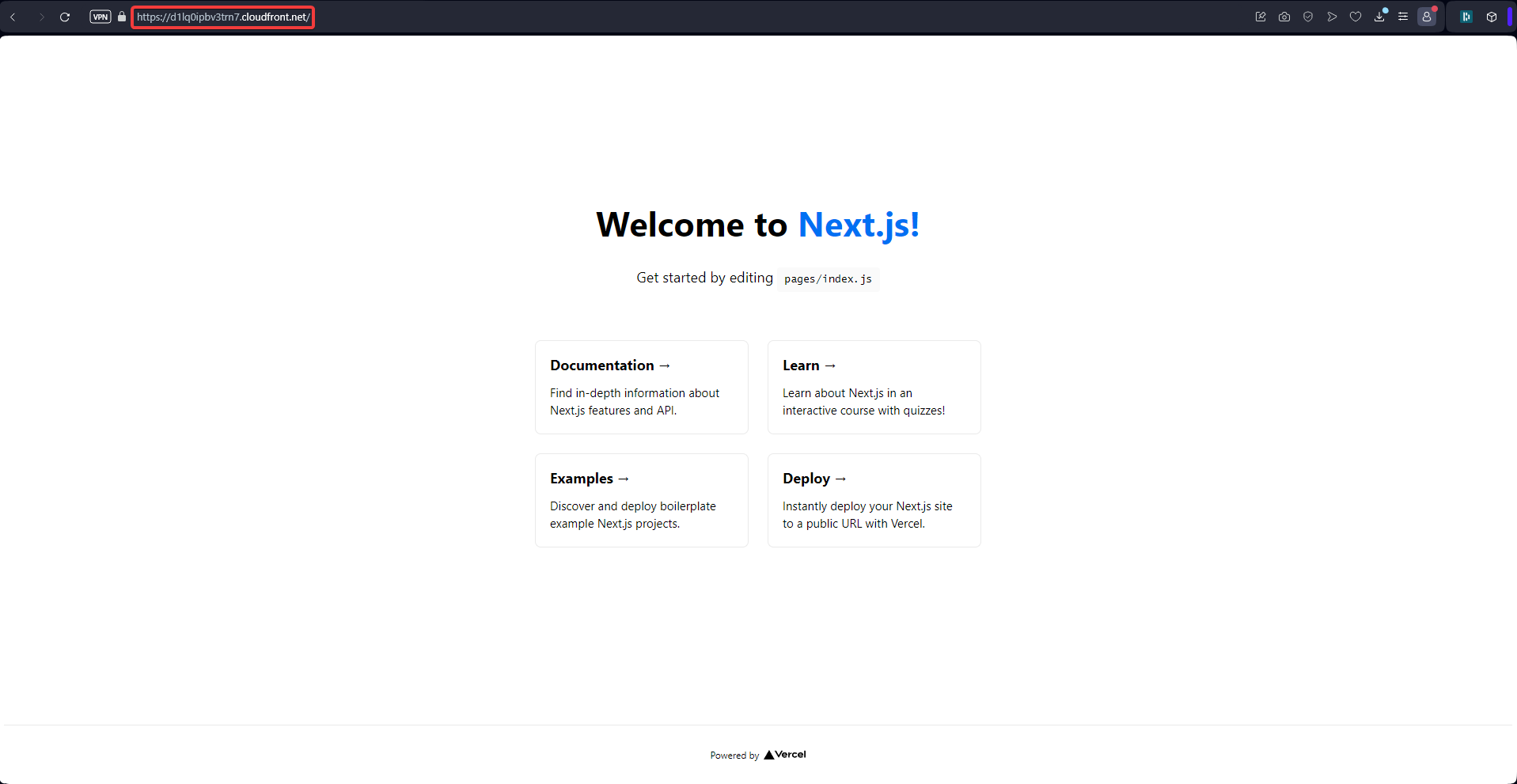
Task: Follow the Powered by Vercel link
Action: [x=758, y=755]
